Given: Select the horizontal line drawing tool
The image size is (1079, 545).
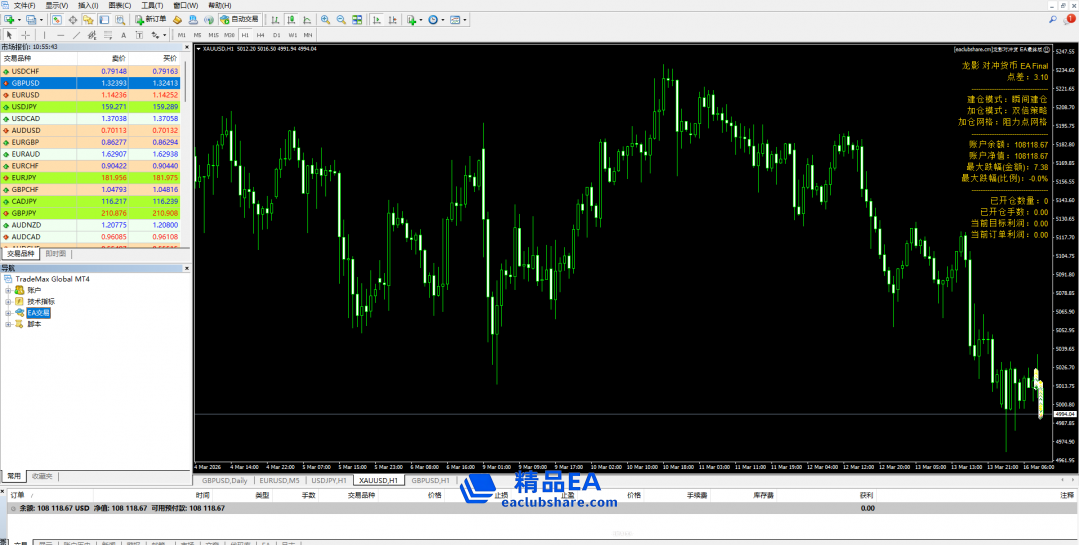Looking at the screenshot, I should [60, 35].
